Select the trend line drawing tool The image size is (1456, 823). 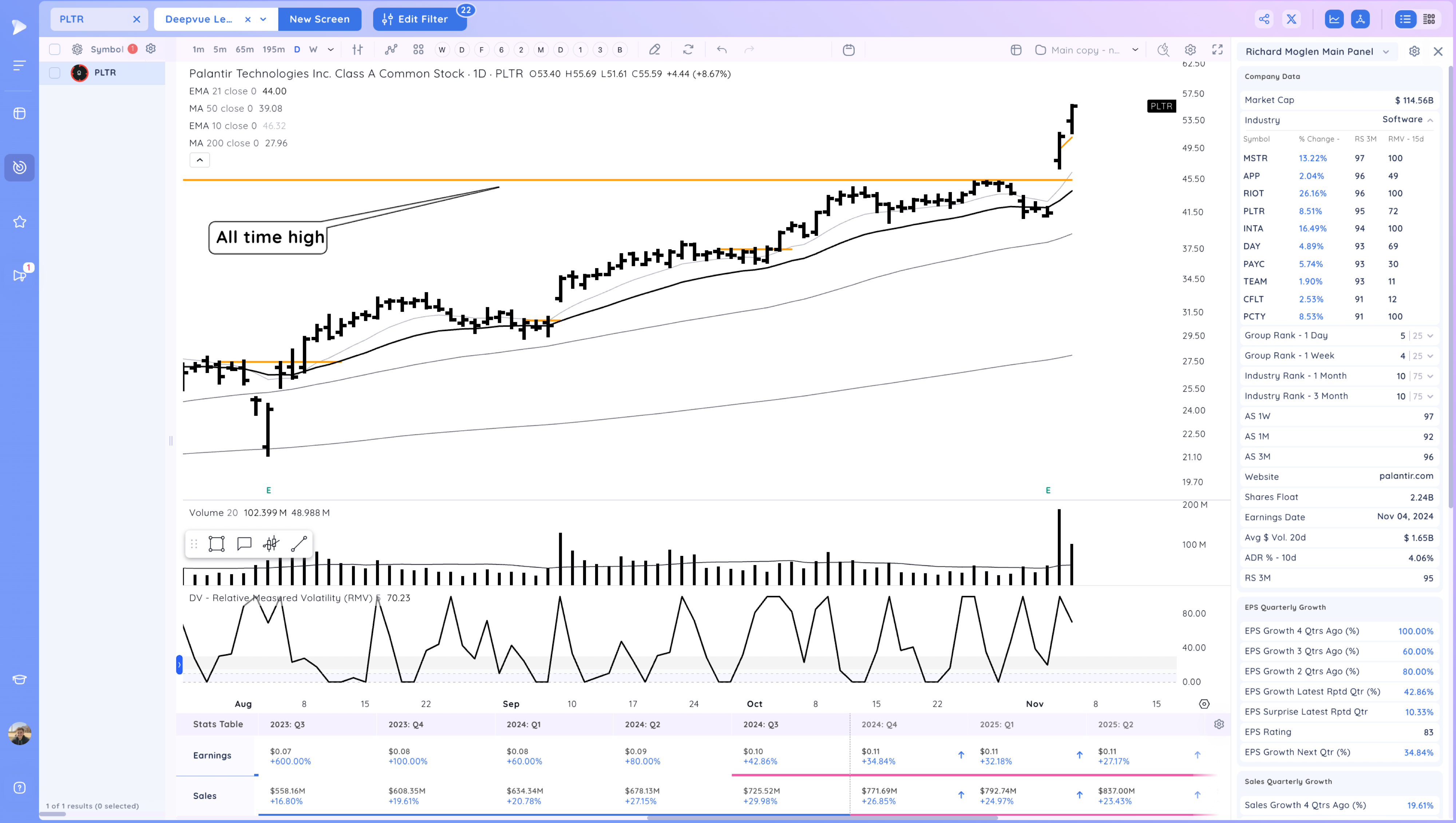click(298, 544)
